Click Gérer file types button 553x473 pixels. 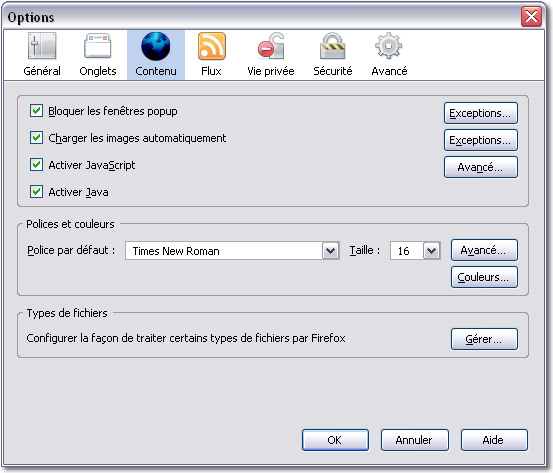click(484, 339)
